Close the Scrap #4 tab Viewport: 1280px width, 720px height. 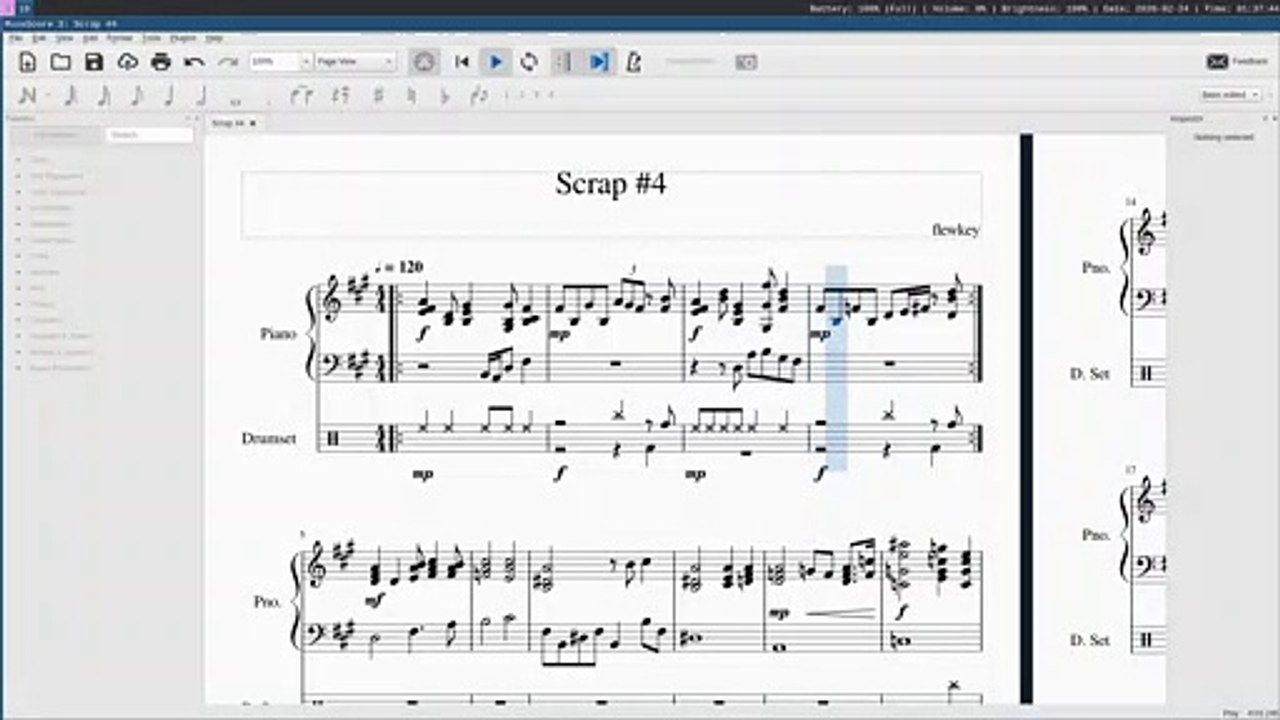(253, 123)
